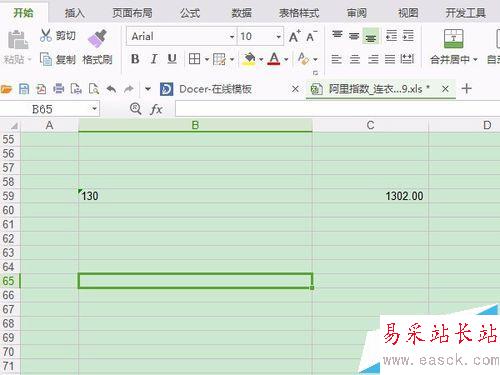Align text right
This screenshot has width=500, height=375.
[x=373, y=59]
